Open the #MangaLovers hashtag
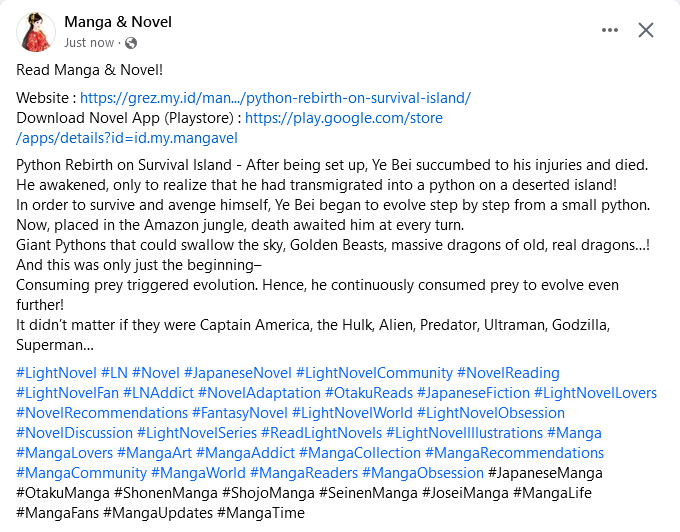680x532 pixels. [x=64, y=453]
